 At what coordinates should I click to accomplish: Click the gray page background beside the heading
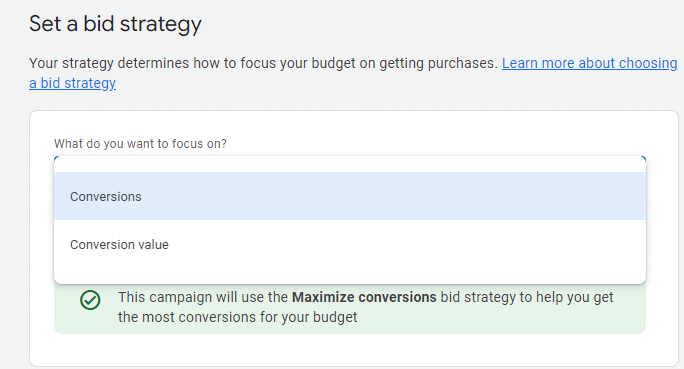point(436,24)
